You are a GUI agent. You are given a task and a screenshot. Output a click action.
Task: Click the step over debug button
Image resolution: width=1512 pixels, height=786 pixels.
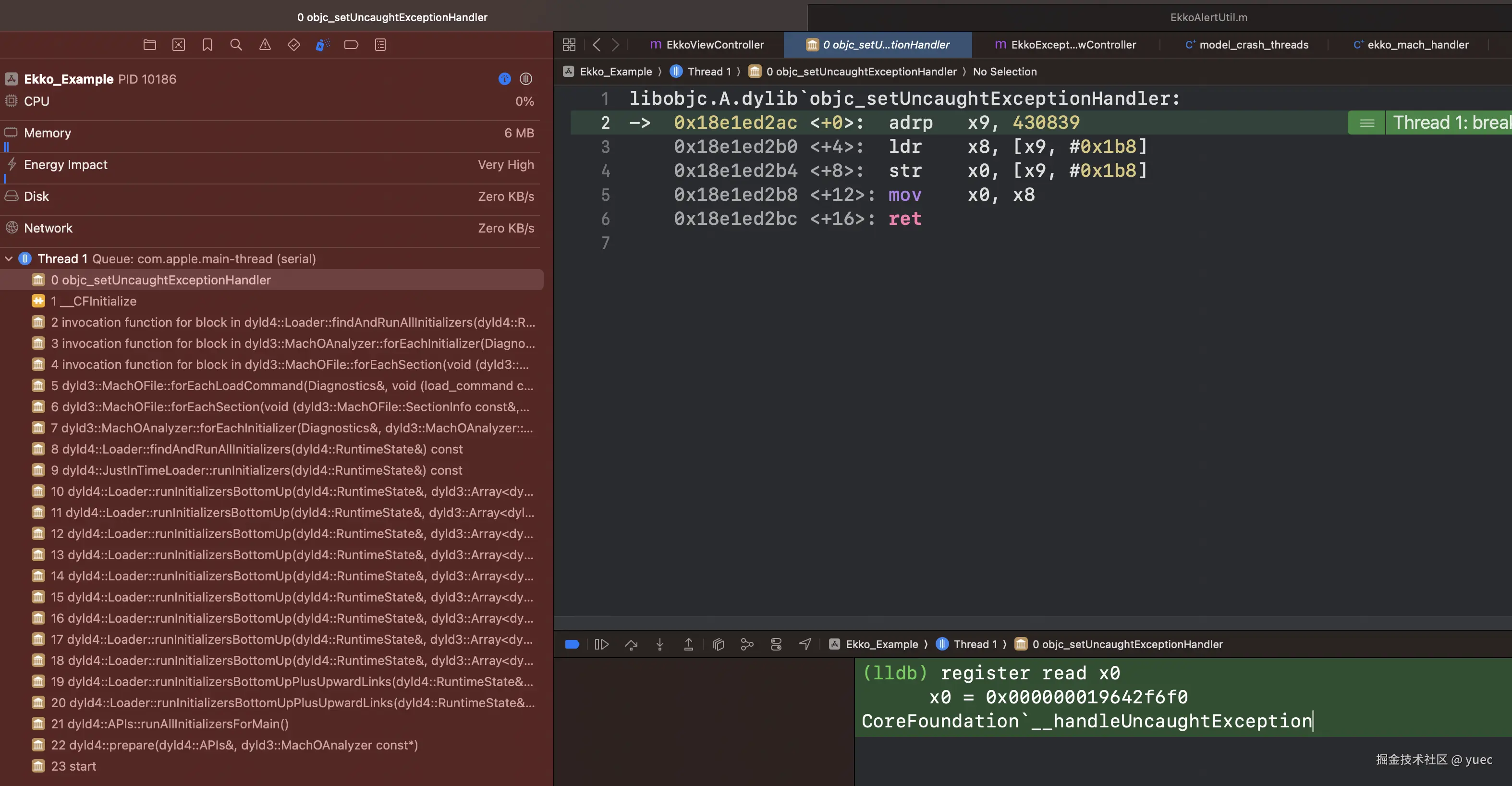[x=631, y=645]
